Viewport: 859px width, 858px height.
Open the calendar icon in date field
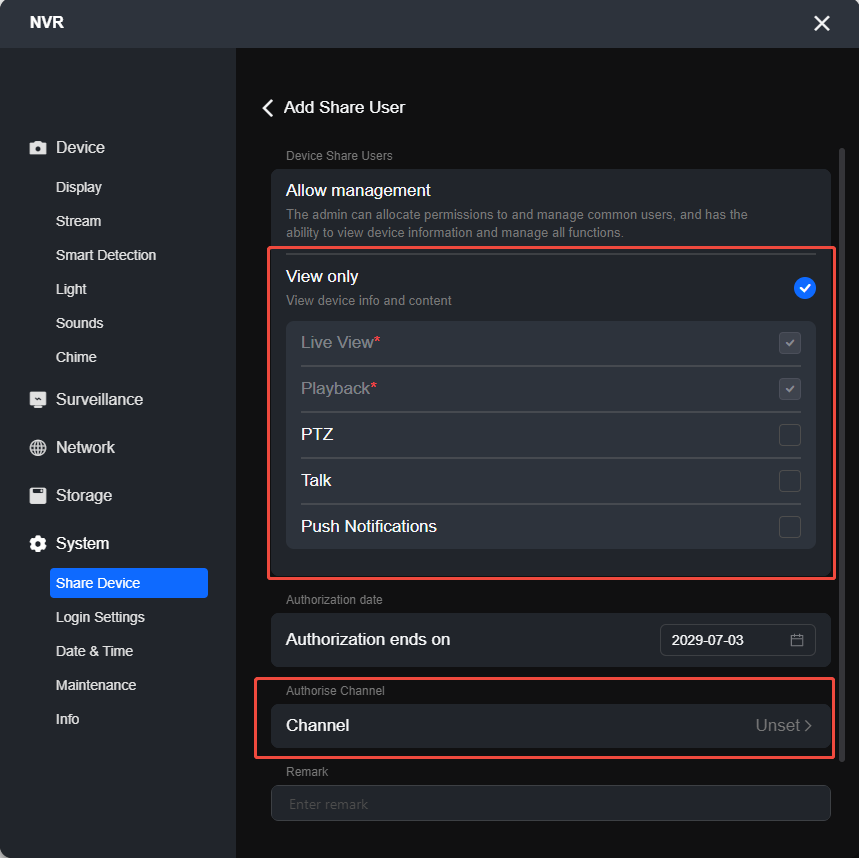[x=797, y=640]
